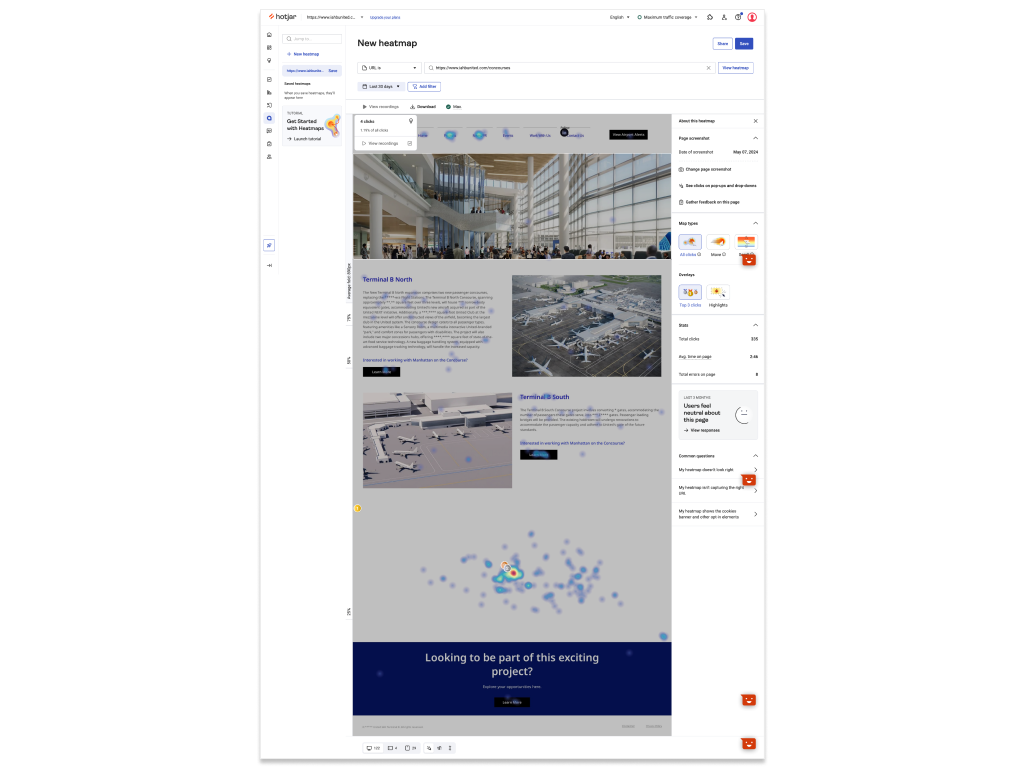Click New heatmap in the left panel

[x=304, y=54]
